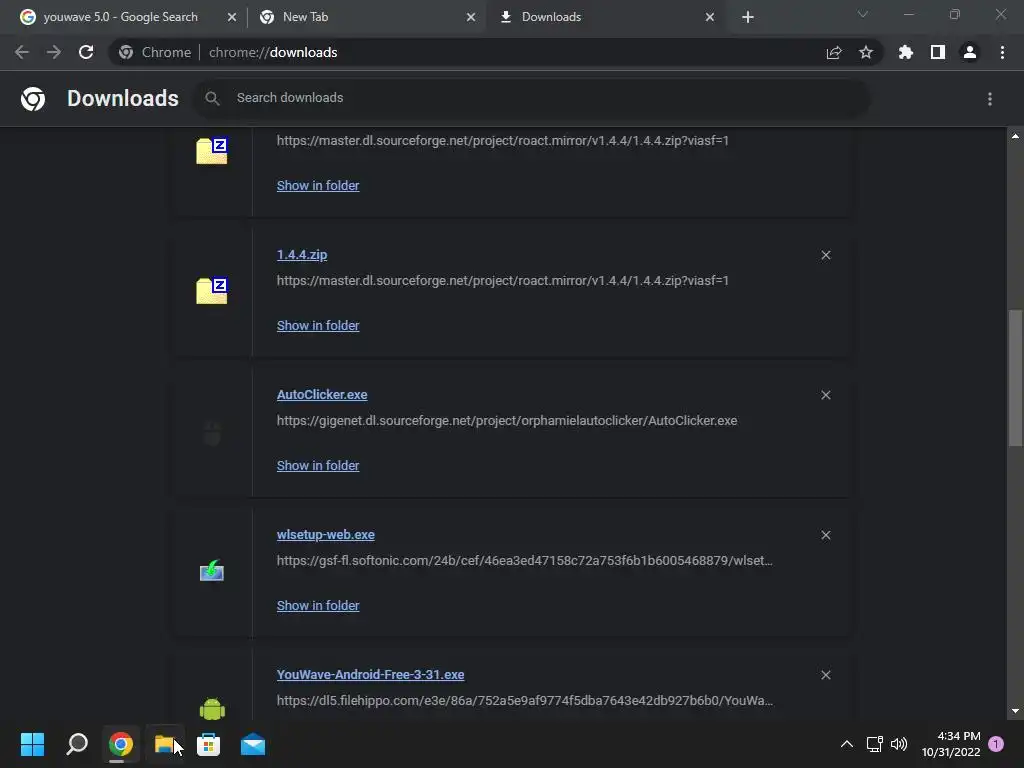The width and height of the screenshot is (1024, 768).
Task: Share this page via address bar icon
Action: coord(834,53)
